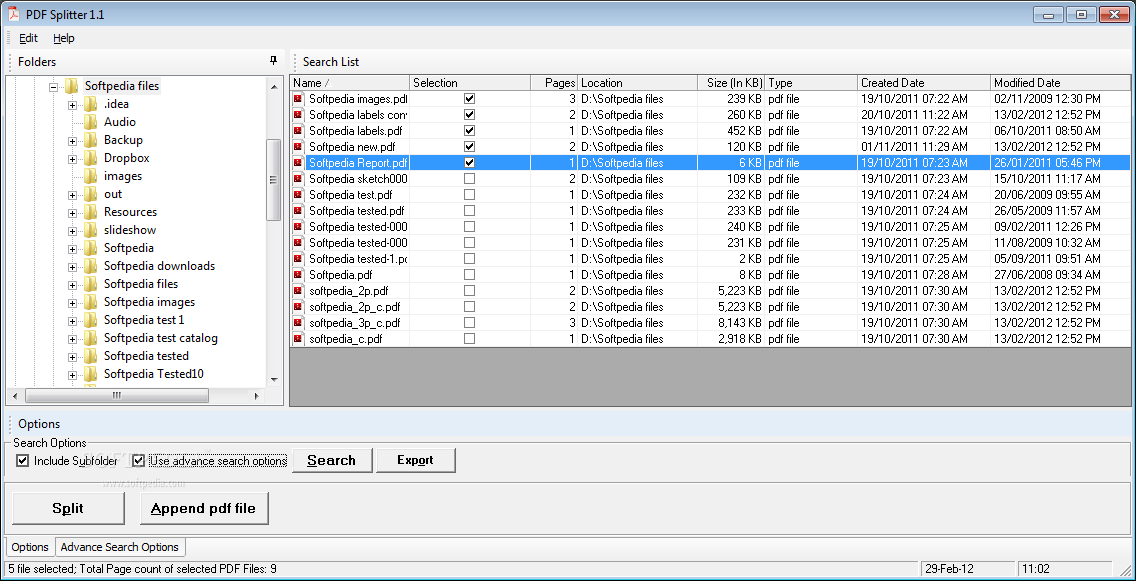This screenshot has width=1136, height=581.
Task: Click the PDF icon of softpedia_c.pdf
Action: pyautogui.click(x=298, y=338)
